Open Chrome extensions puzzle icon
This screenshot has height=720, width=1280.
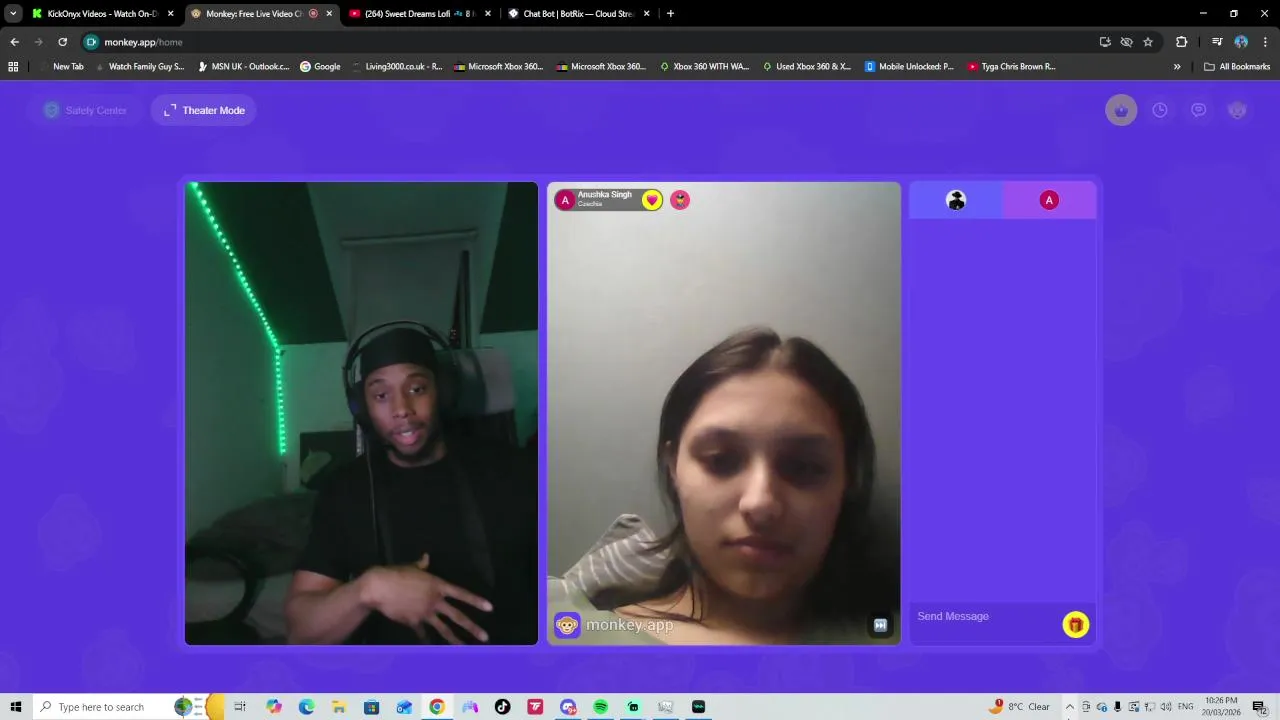(1182, 42)
